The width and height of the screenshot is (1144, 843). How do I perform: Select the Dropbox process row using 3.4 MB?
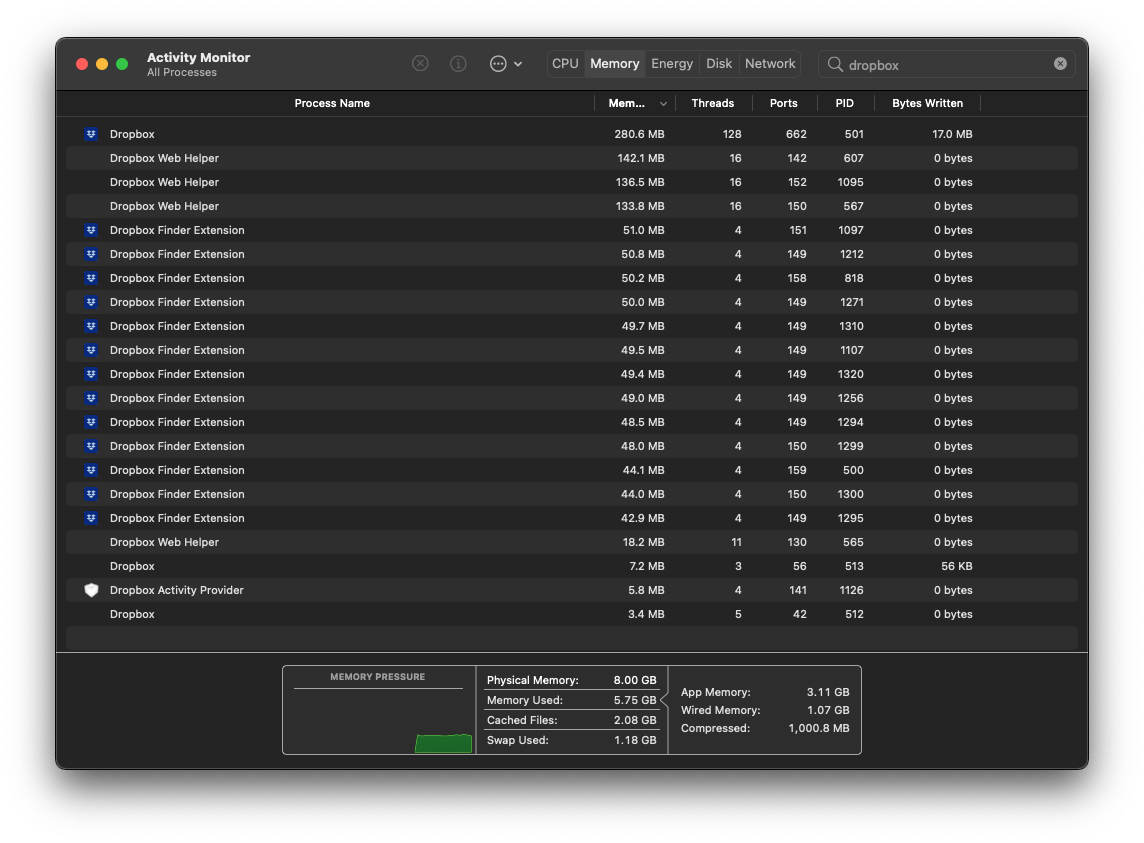click(572, 614)
